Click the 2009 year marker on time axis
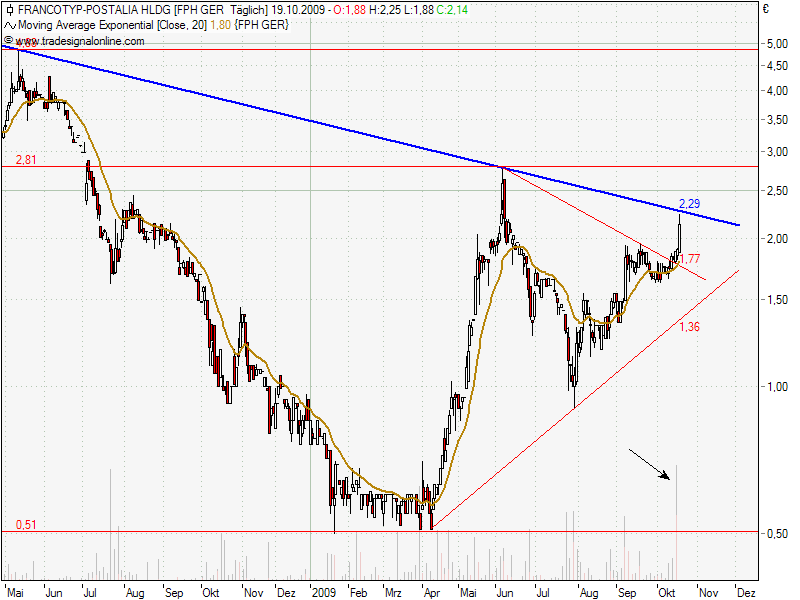800x600 pixels. click(324, 592)
